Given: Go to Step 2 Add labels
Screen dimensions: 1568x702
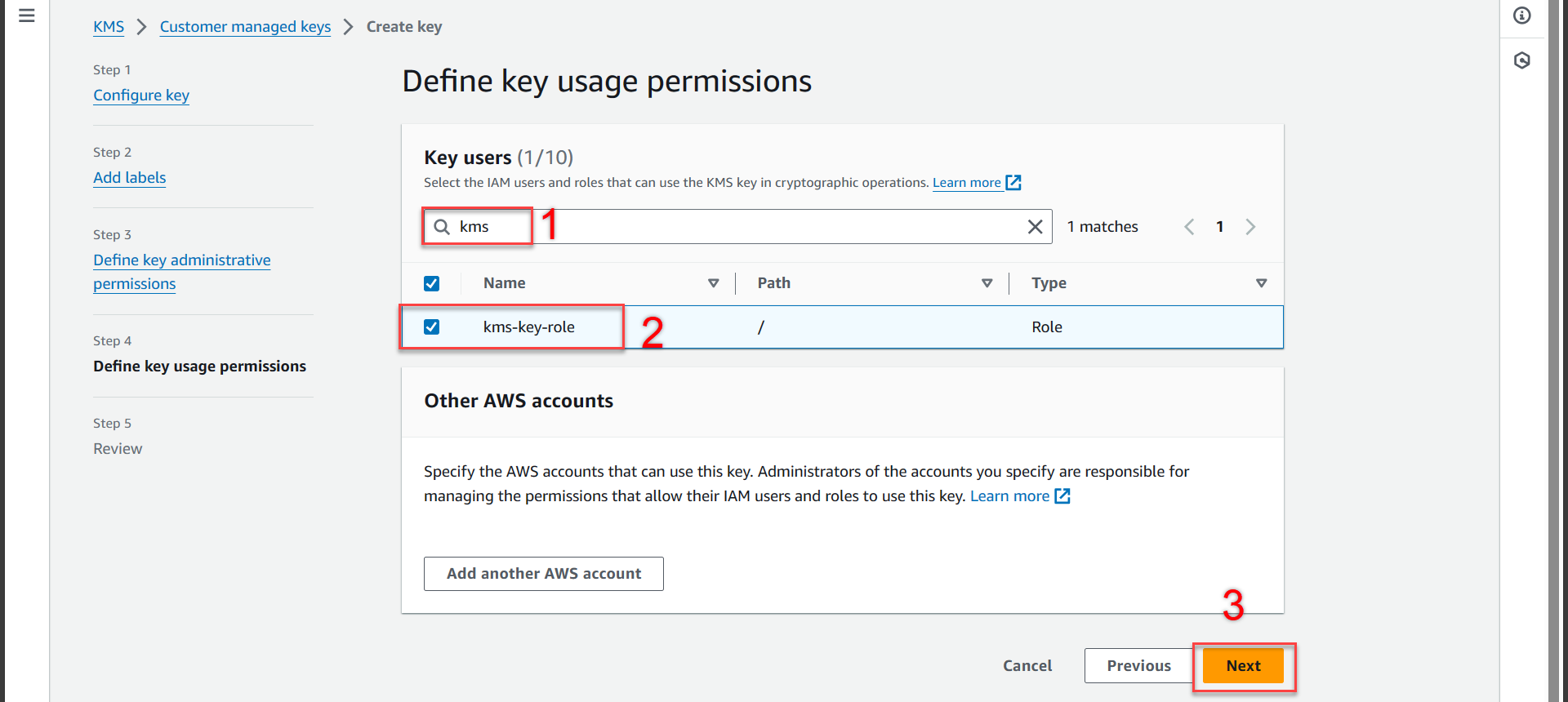Looking at the screenshot, I should tap(129, 178).
